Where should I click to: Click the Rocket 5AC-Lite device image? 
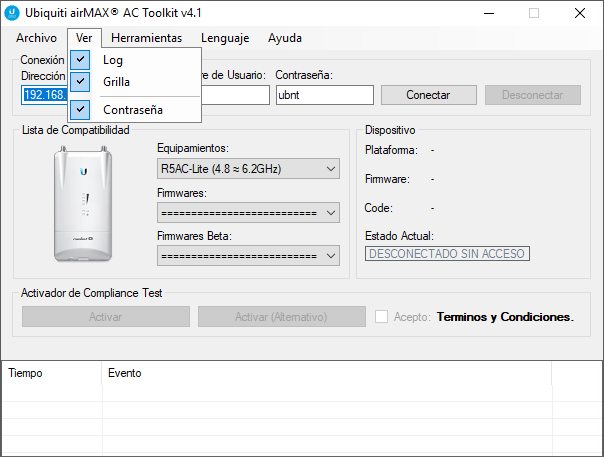coord(83,204)
